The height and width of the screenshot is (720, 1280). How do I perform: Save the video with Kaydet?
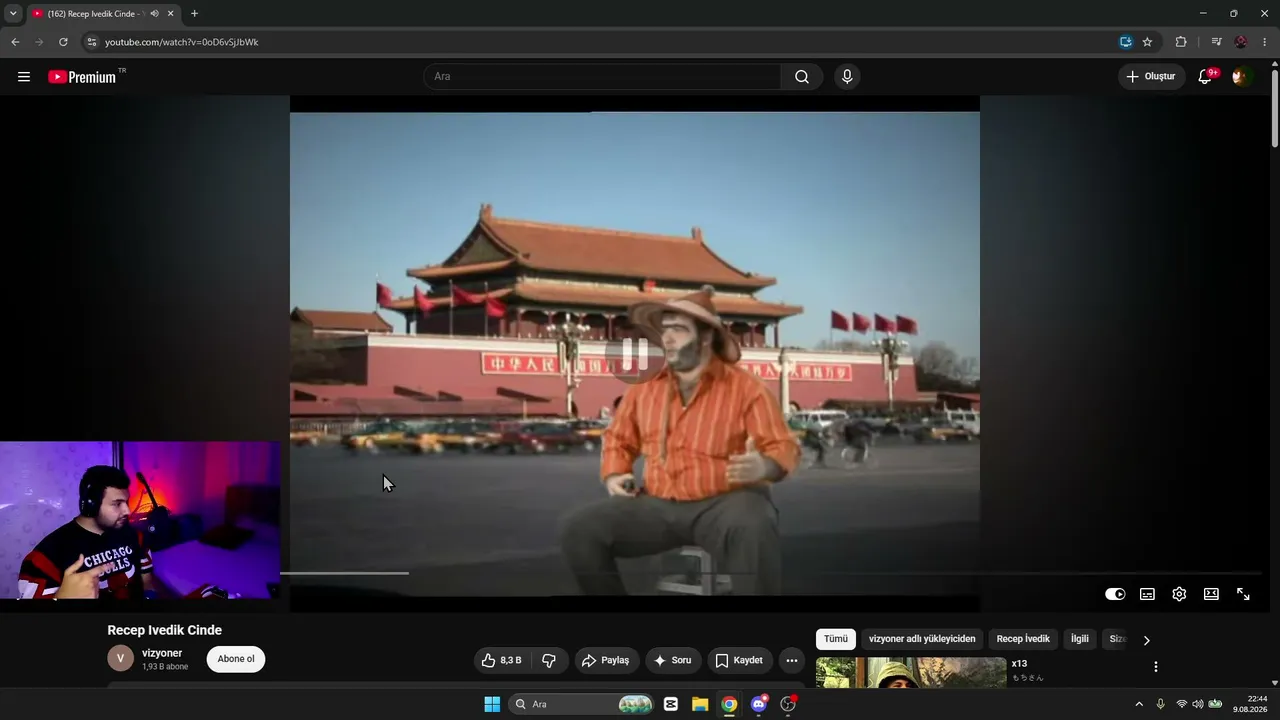[739, 660]
